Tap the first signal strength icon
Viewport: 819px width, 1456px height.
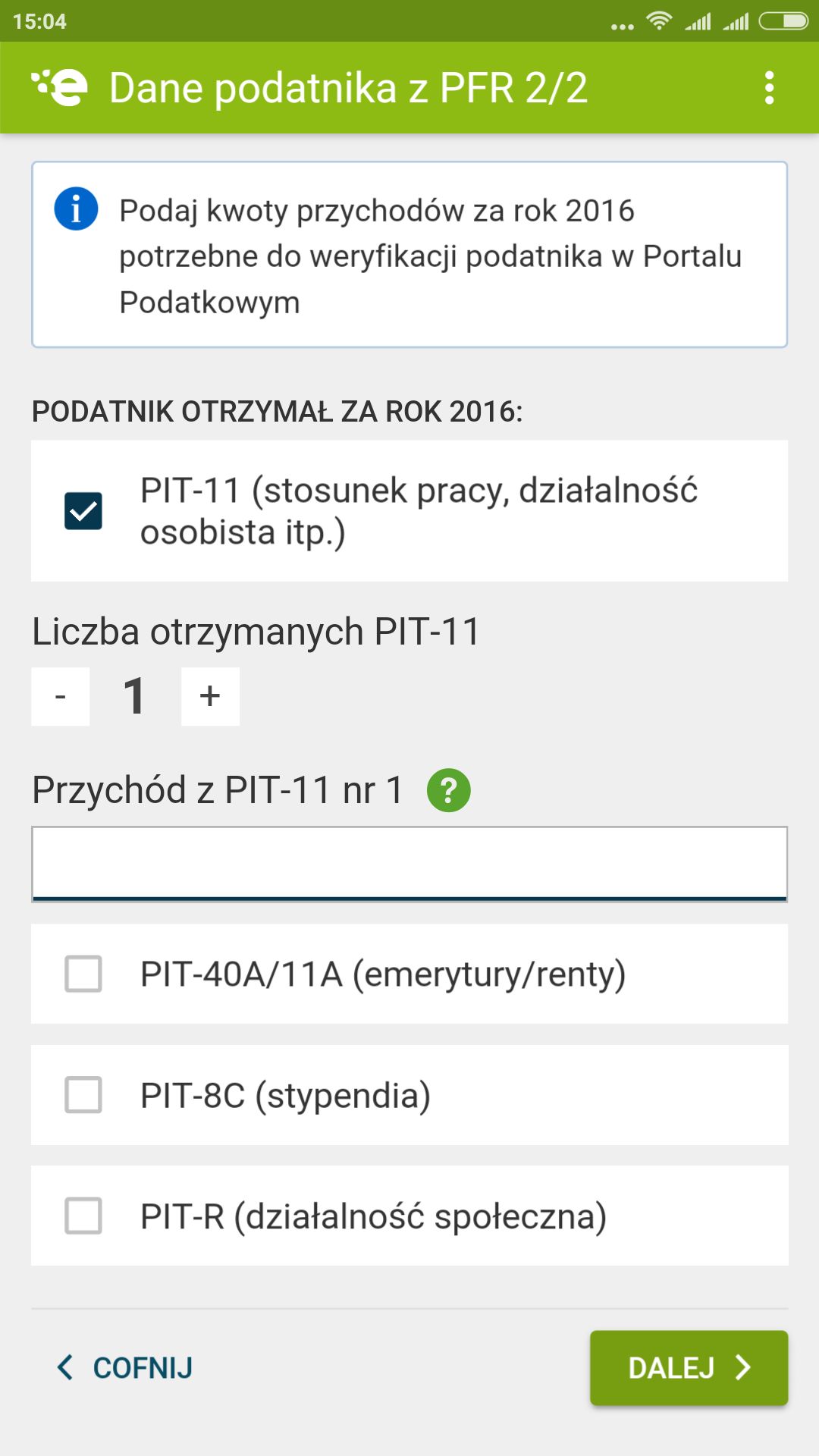(698, 21)
